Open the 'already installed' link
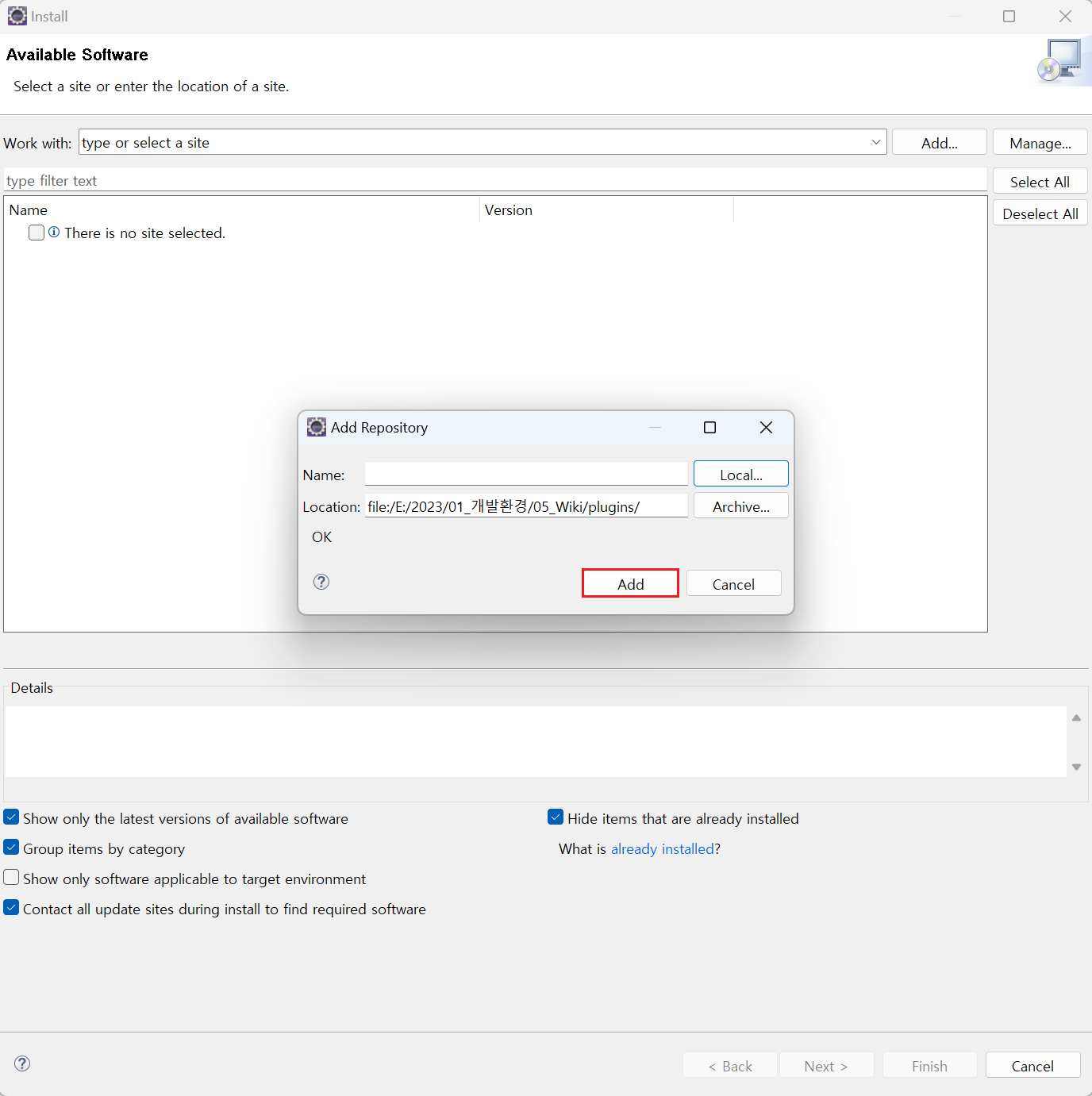Image resolution: width=1092 pixels, height=1096 pixels. pos(662,849)
